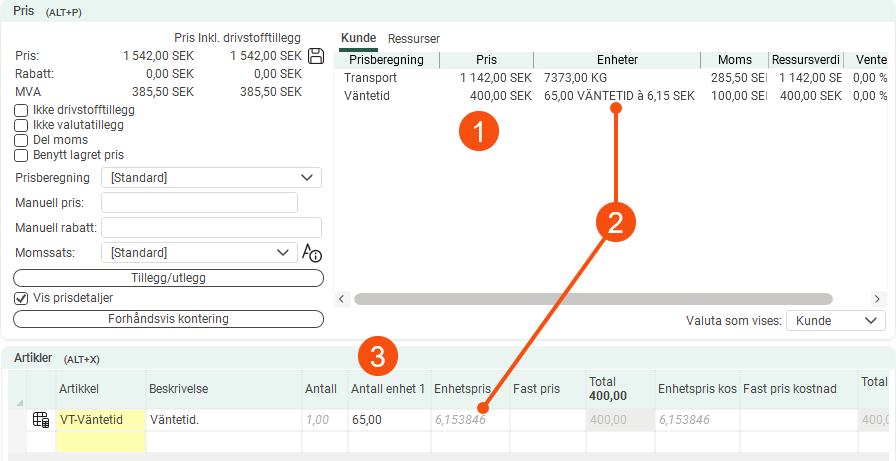The width and height of the screenshot is (896, 461).
Task: Click the right scroll arrow in price table
Action: tap(877, 299)
